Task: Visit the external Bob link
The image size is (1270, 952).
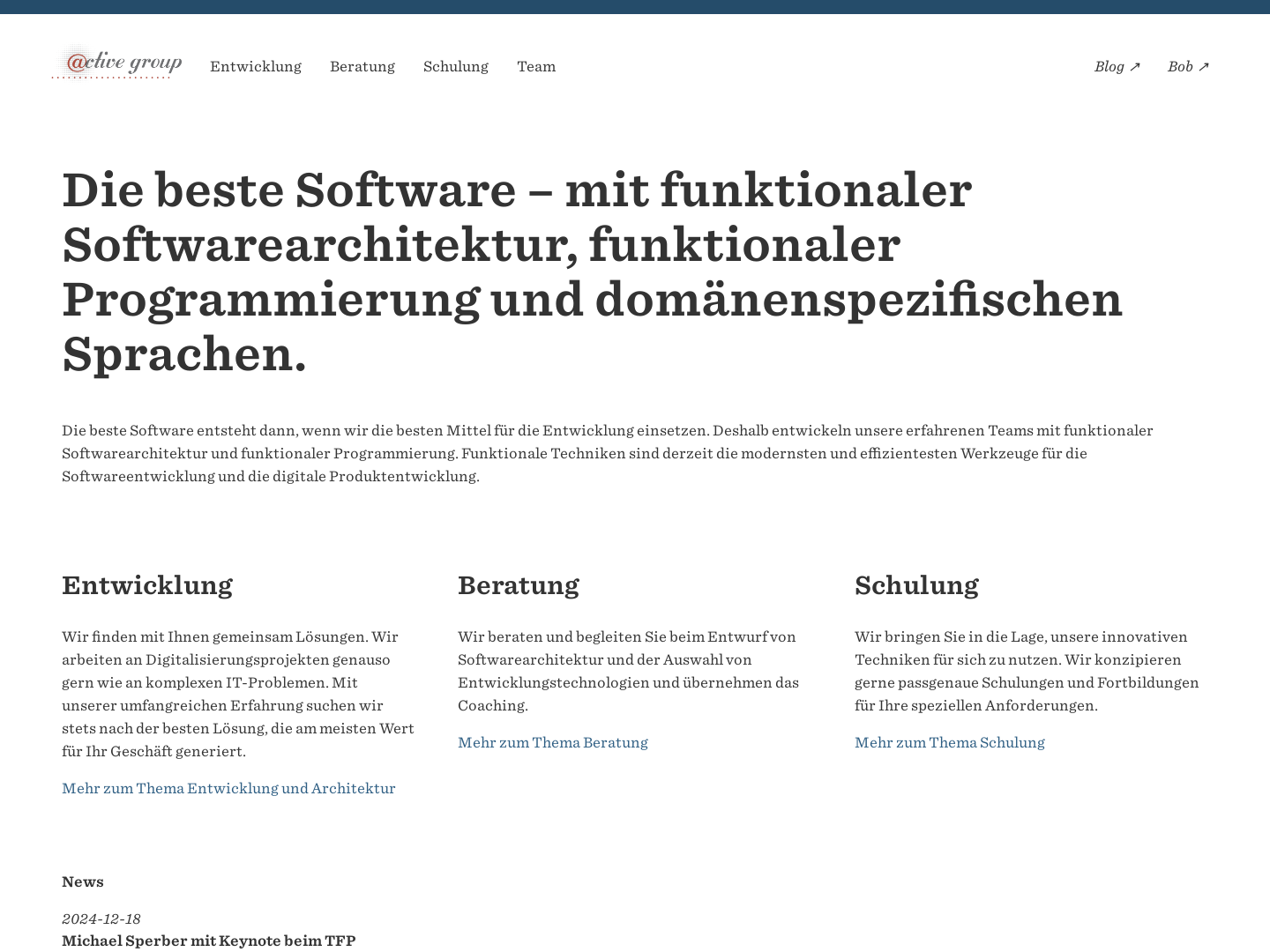Action: (1189, 66)
